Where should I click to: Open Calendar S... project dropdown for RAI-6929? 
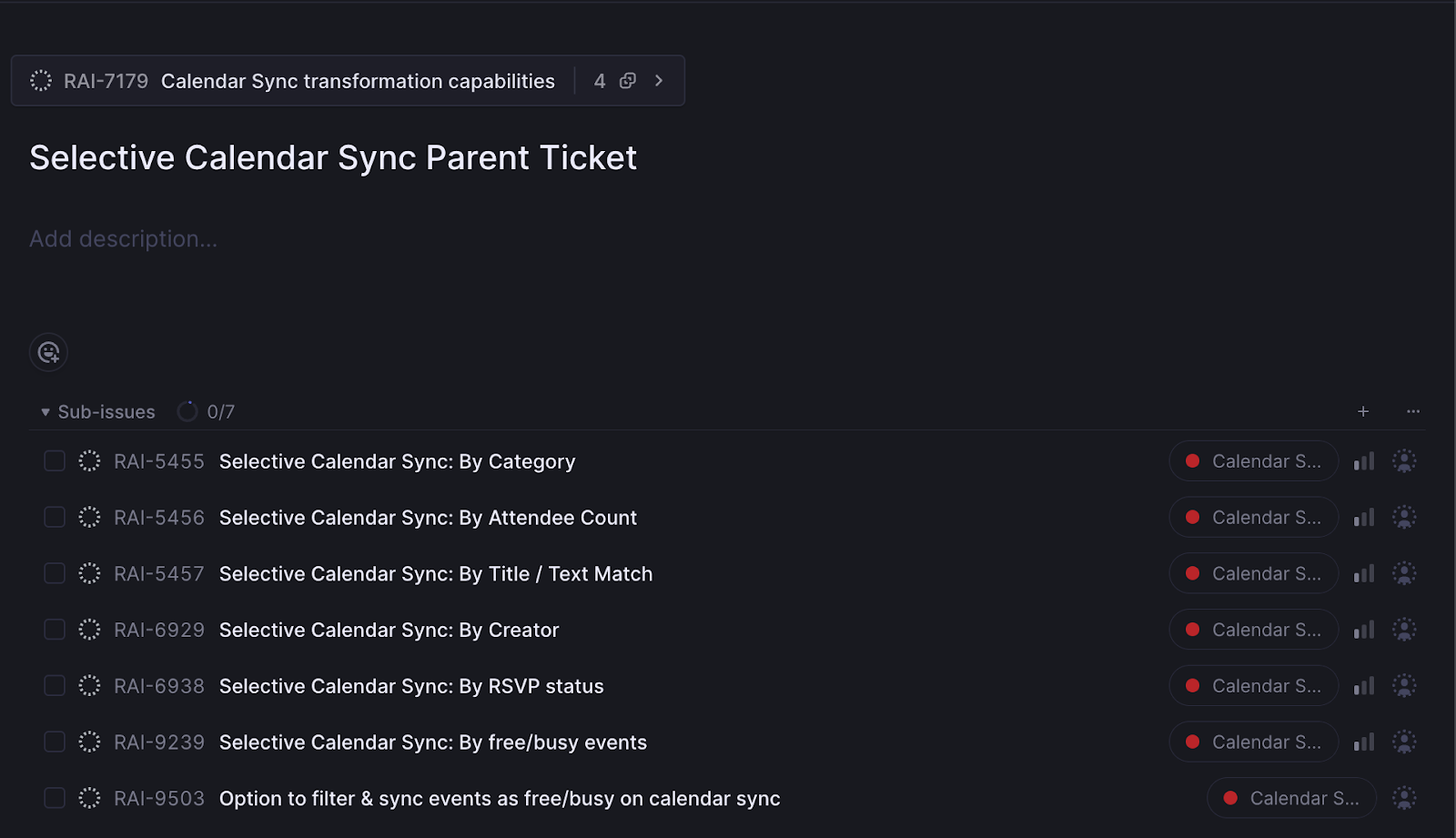1254,630
